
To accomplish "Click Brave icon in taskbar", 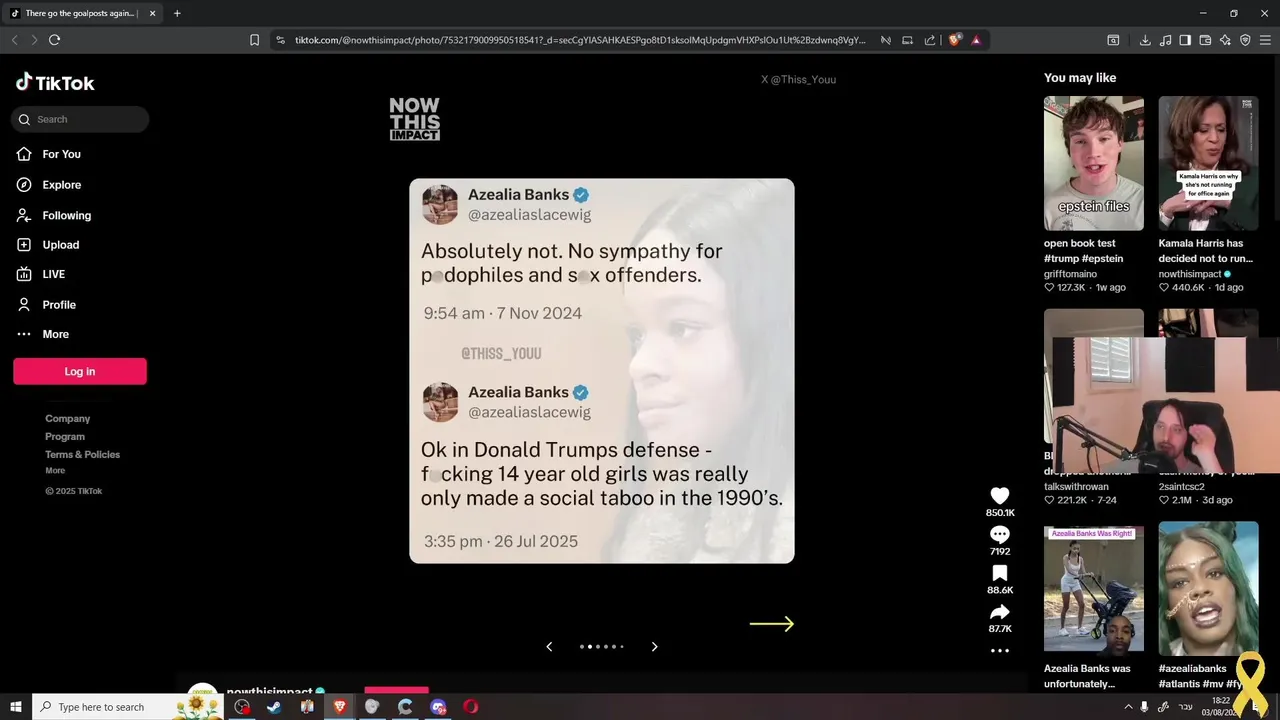I will tap(340, 707).
